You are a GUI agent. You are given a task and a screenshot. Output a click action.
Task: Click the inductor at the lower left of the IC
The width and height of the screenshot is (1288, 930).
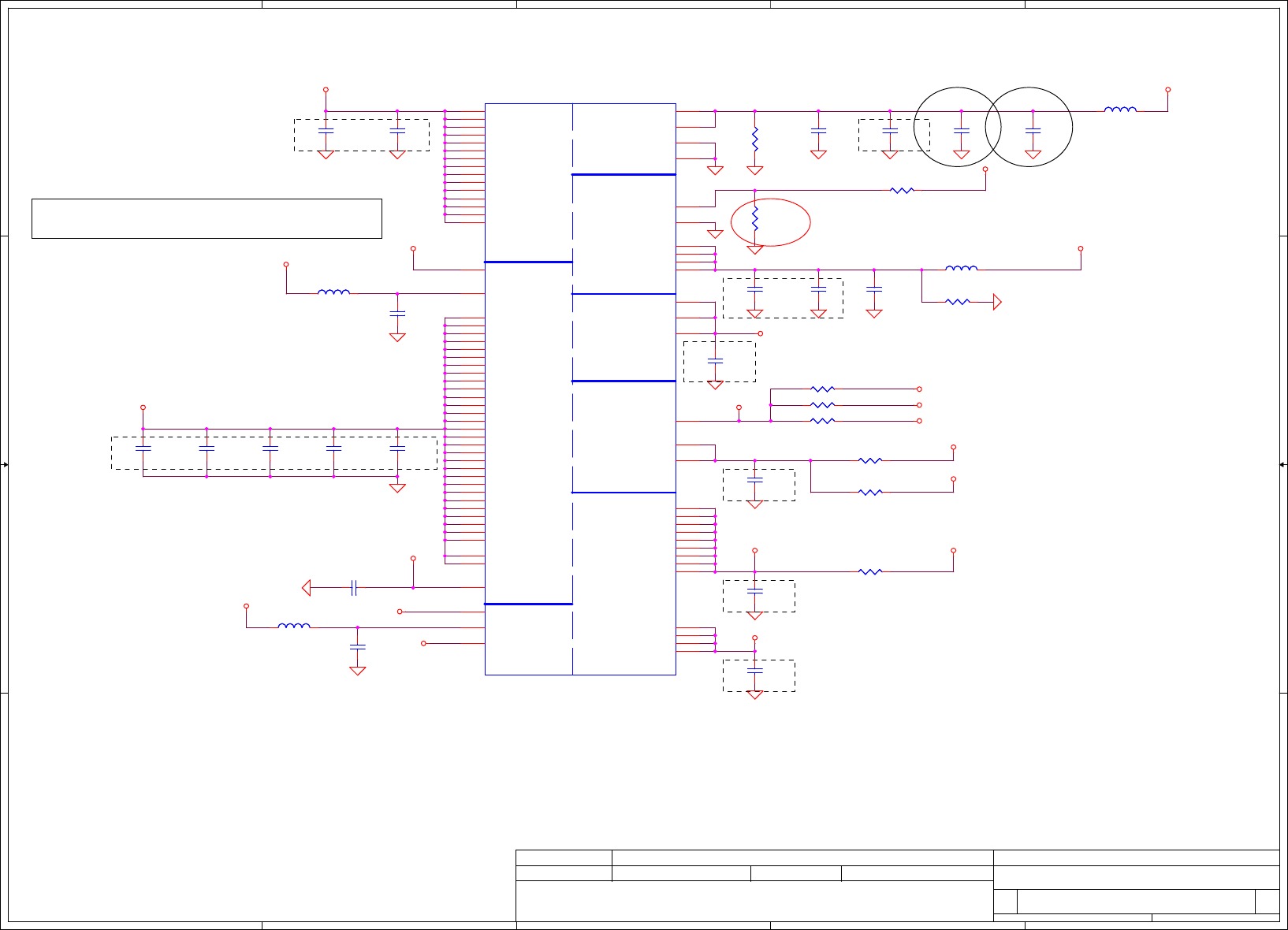(294, 626)
